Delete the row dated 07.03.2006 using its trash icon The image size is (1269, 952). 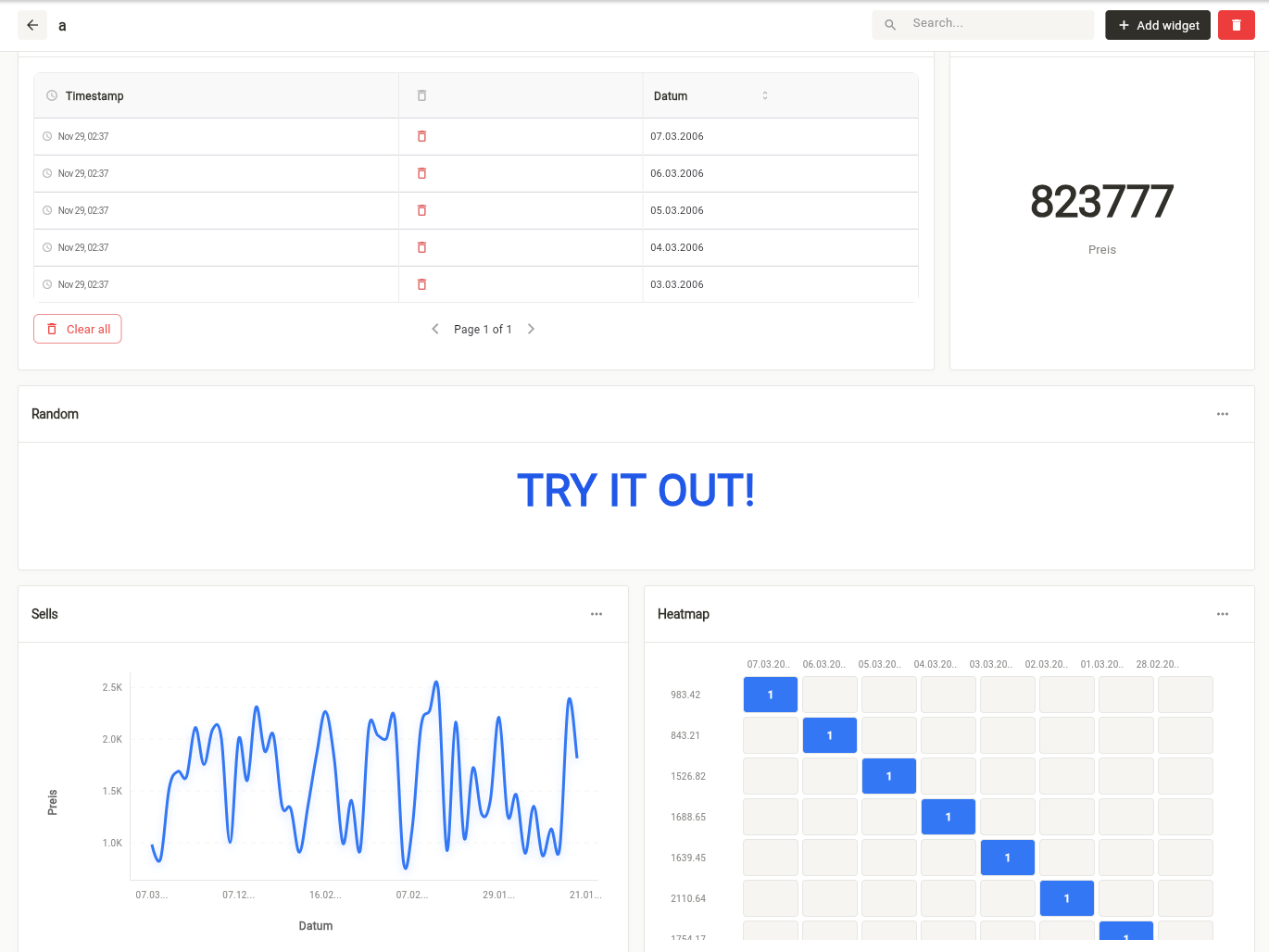421,136
